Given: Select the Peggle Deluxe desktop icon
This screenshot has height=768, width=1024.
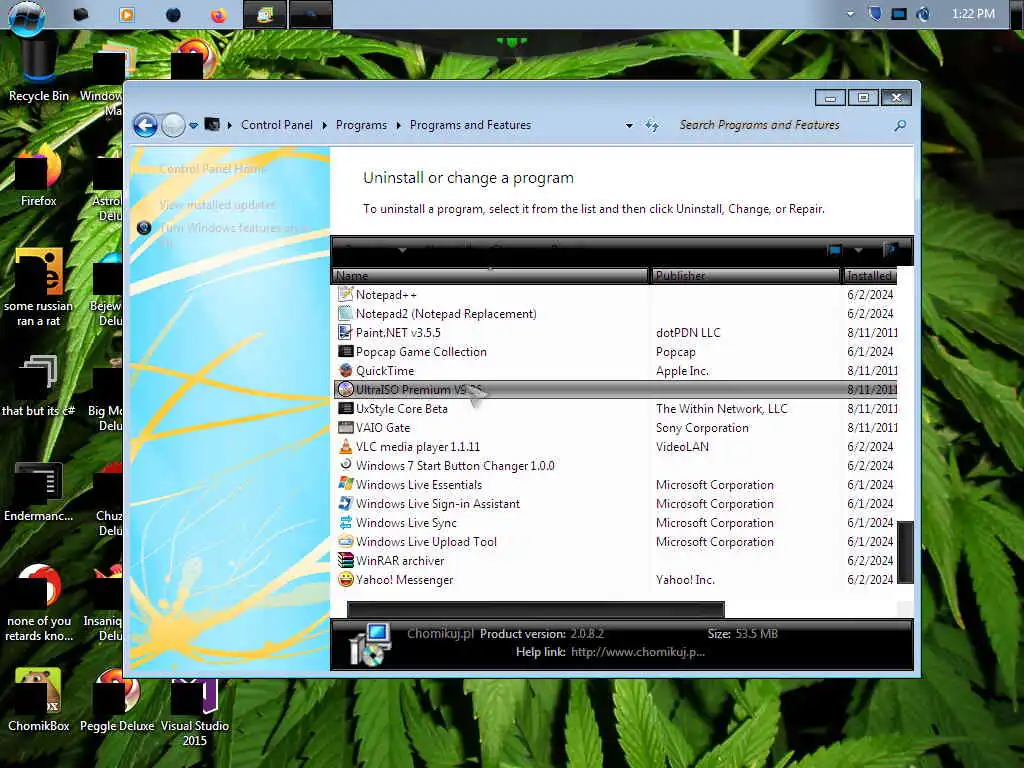Looking at the screenshot, I should [x=117, y=699].
